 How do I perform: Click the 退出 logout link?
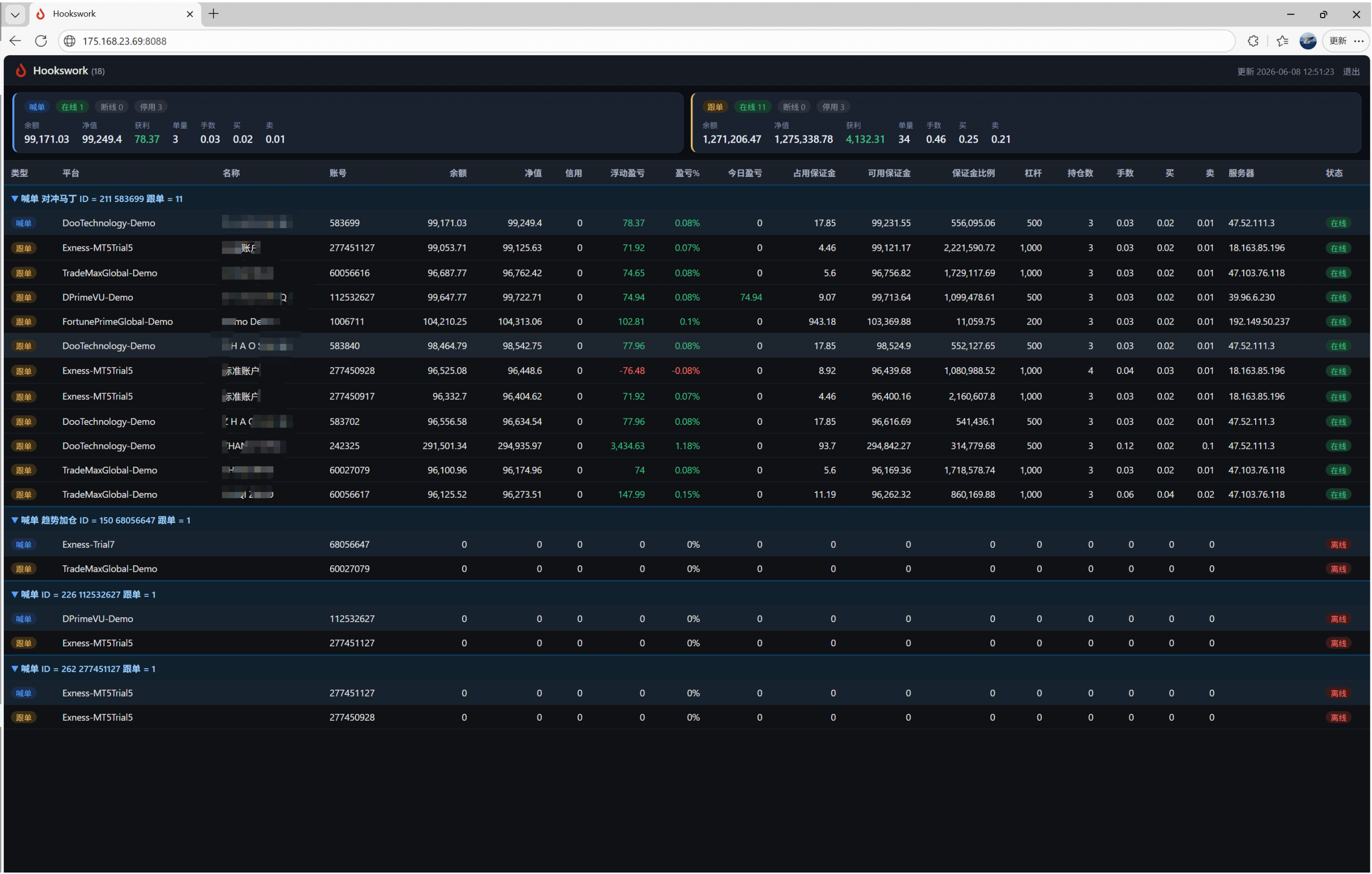(x=1352, y=72)
